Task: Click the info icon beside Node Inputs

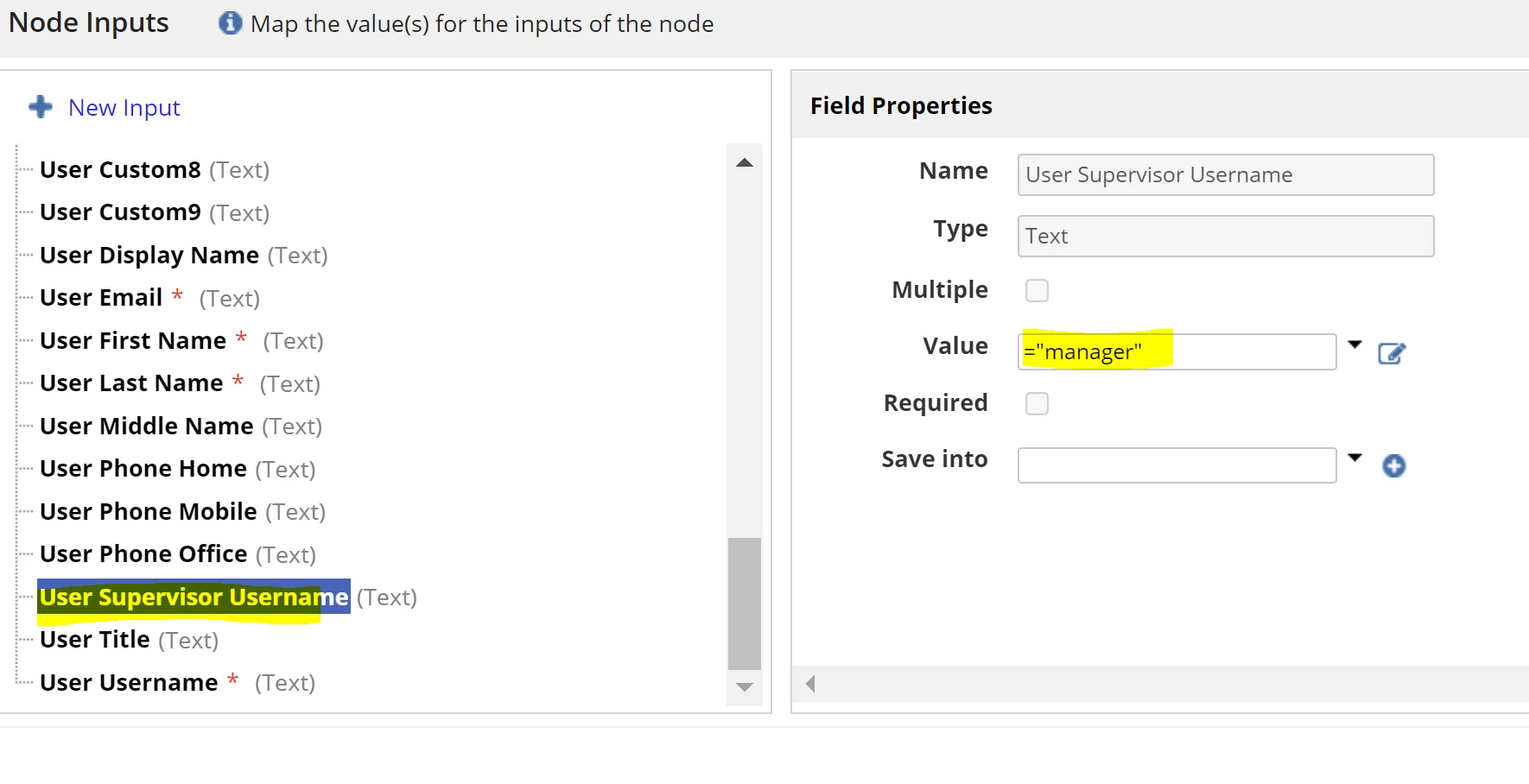Action: 230,23
